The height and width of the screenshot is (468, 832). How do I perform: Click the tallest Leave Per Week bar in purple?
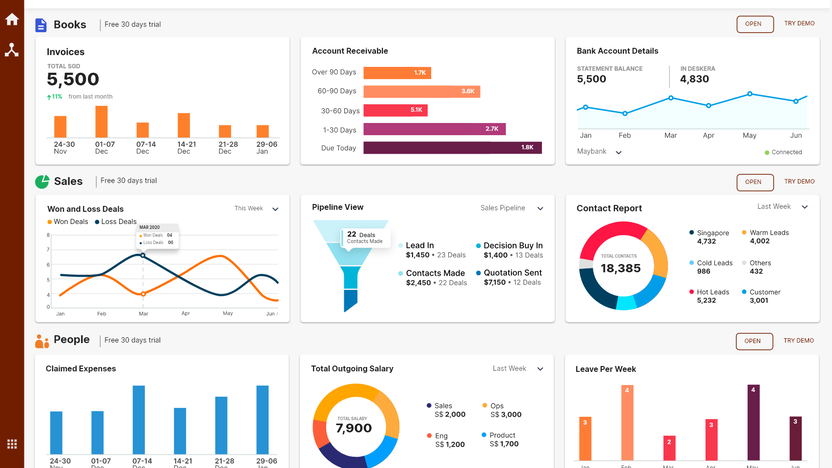753,422
